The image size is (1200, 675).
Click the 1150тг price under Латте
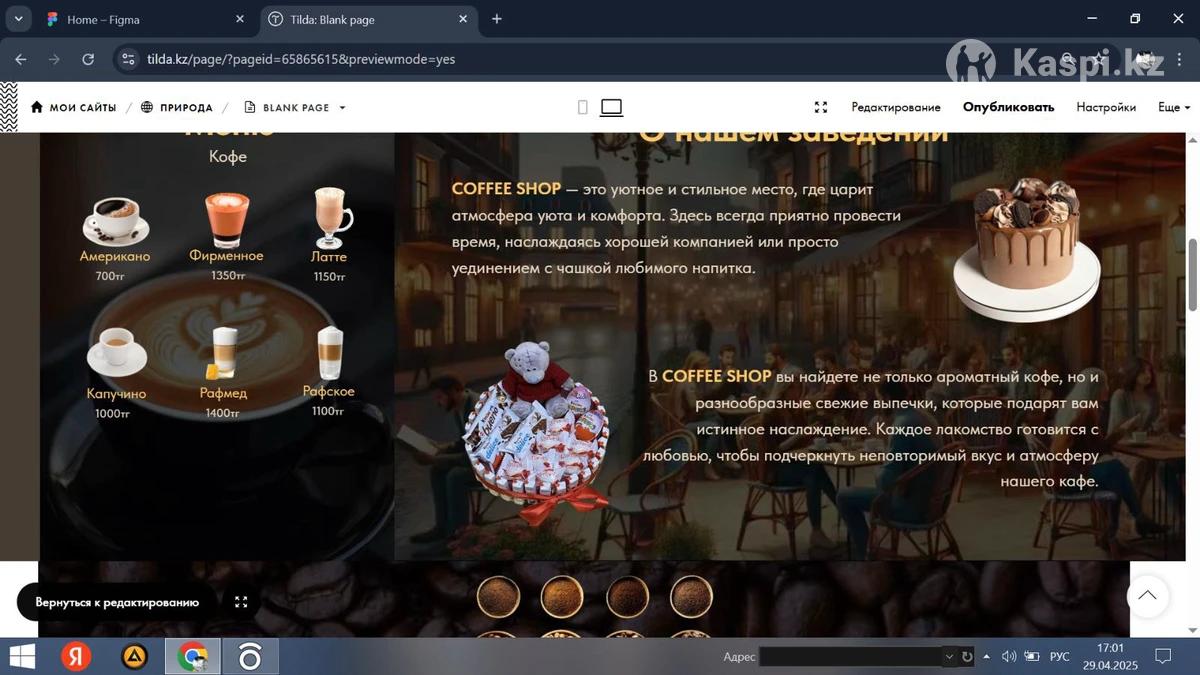[x=330, y=277]
